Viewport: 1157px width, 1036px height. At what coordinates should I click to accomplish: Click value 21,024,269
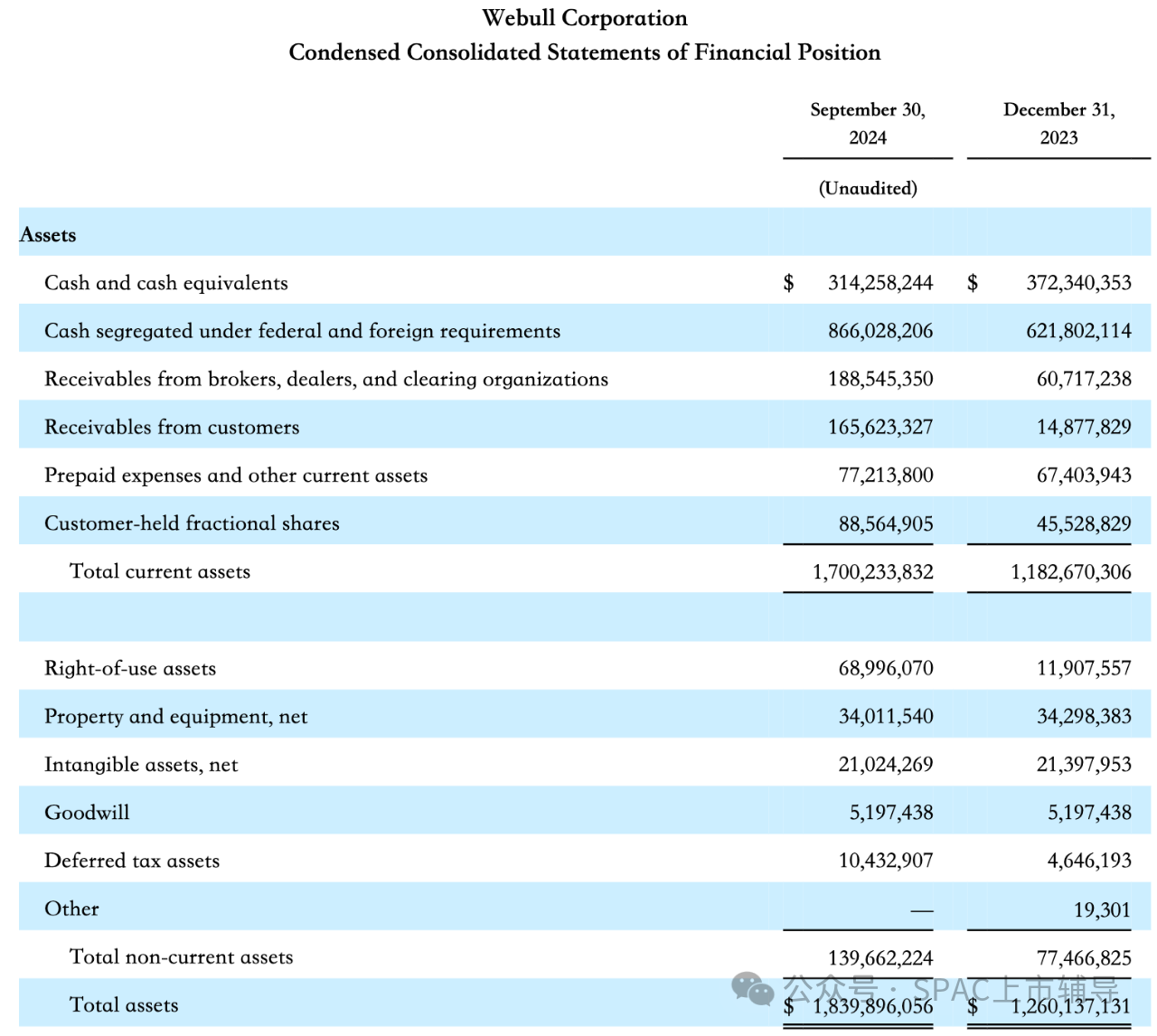tap(886, 765)
